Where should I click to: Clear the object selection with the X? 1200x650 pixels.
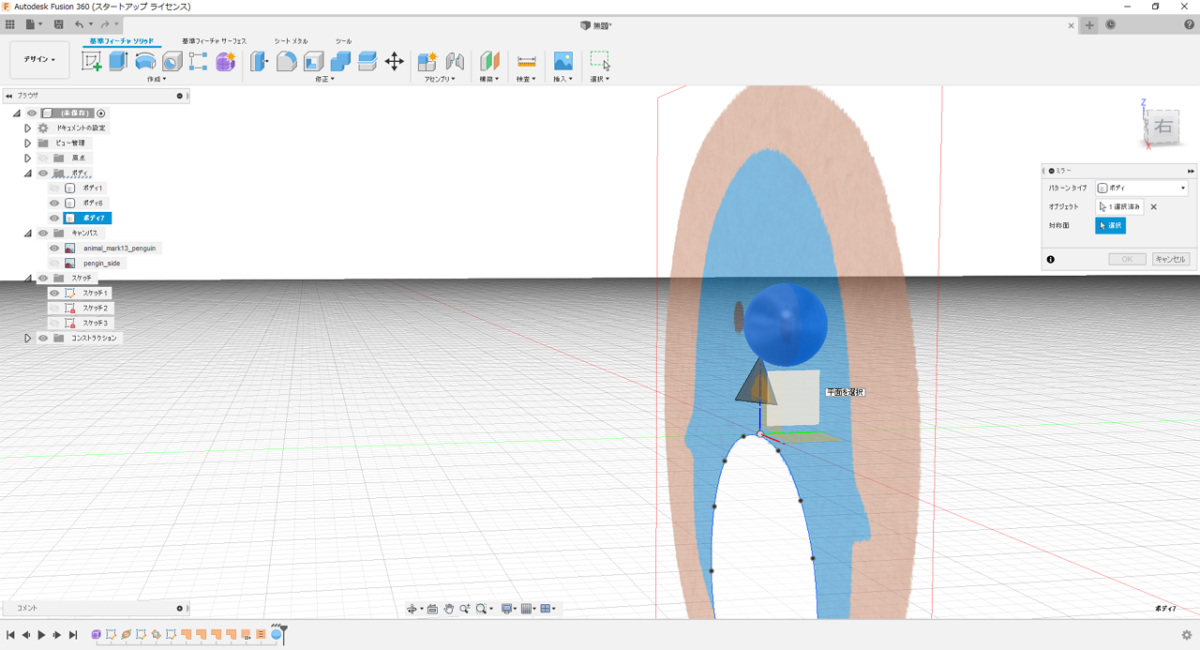point(1153,207)
